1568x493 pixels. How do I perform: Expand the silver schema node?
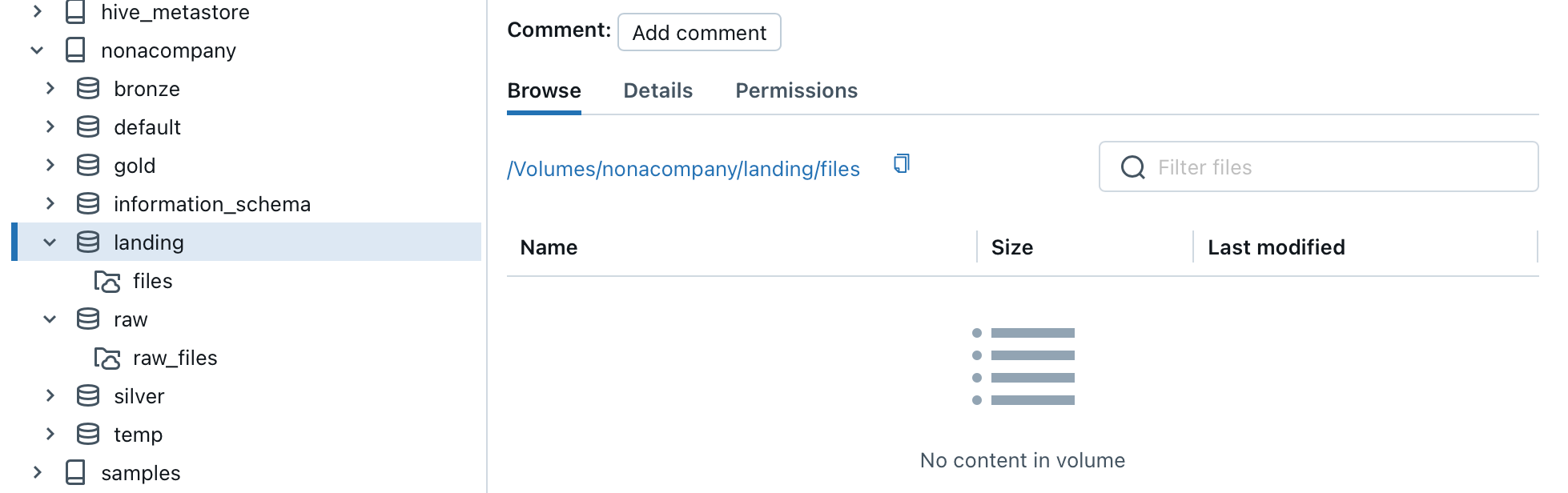(50, 396)
